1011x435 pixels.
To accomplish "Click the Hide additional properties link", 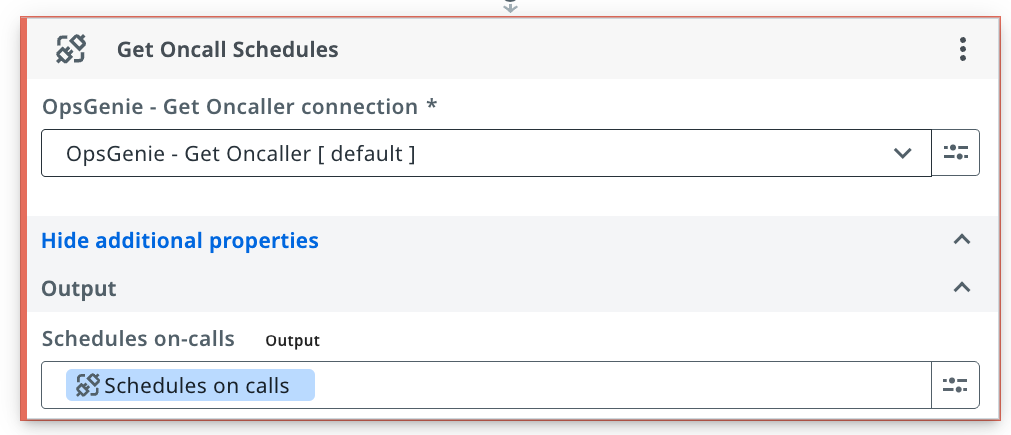I will pyautogui.click(x=180, y=240).
